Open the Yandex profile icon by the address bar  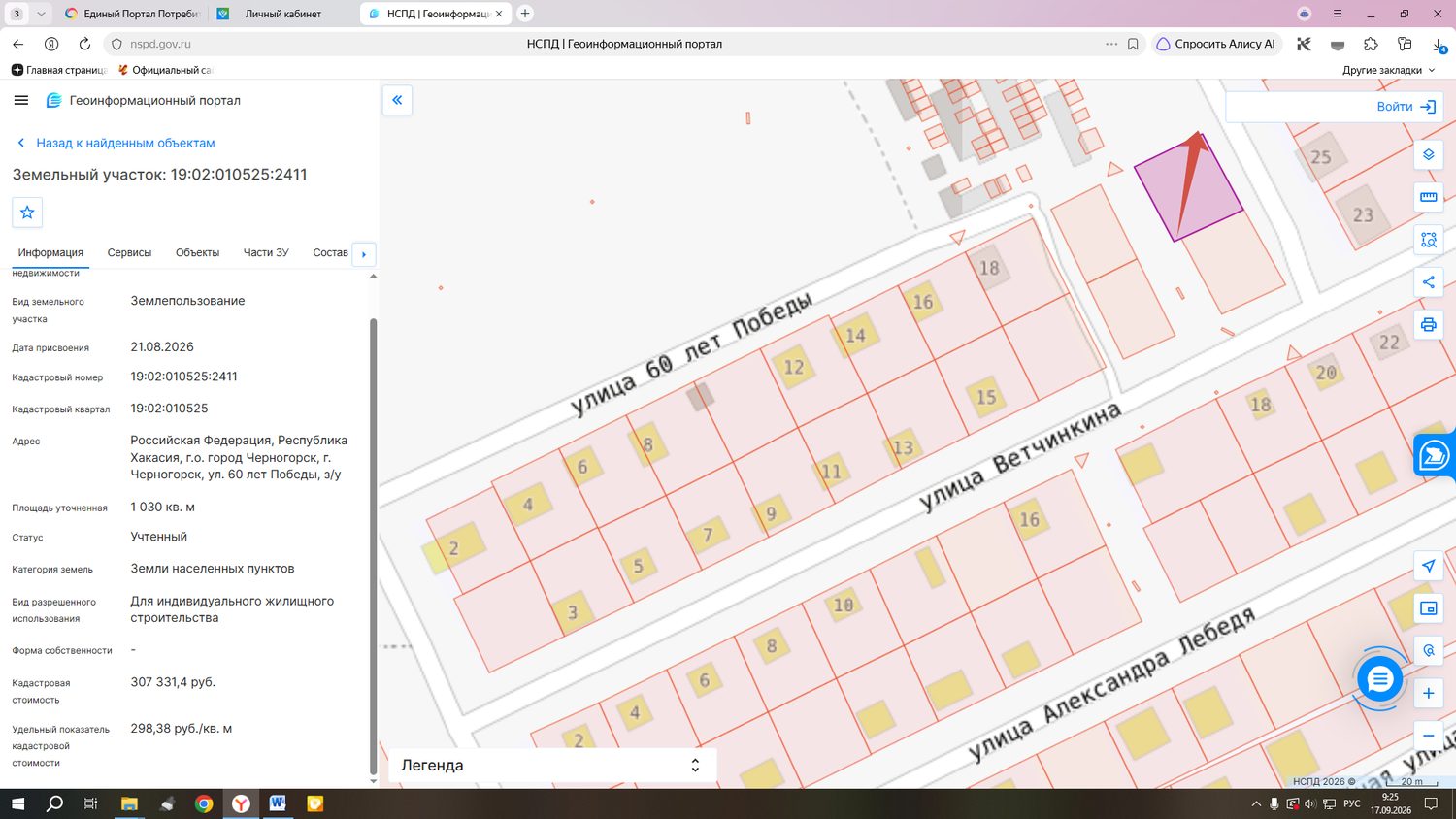[x=51, y=44]
